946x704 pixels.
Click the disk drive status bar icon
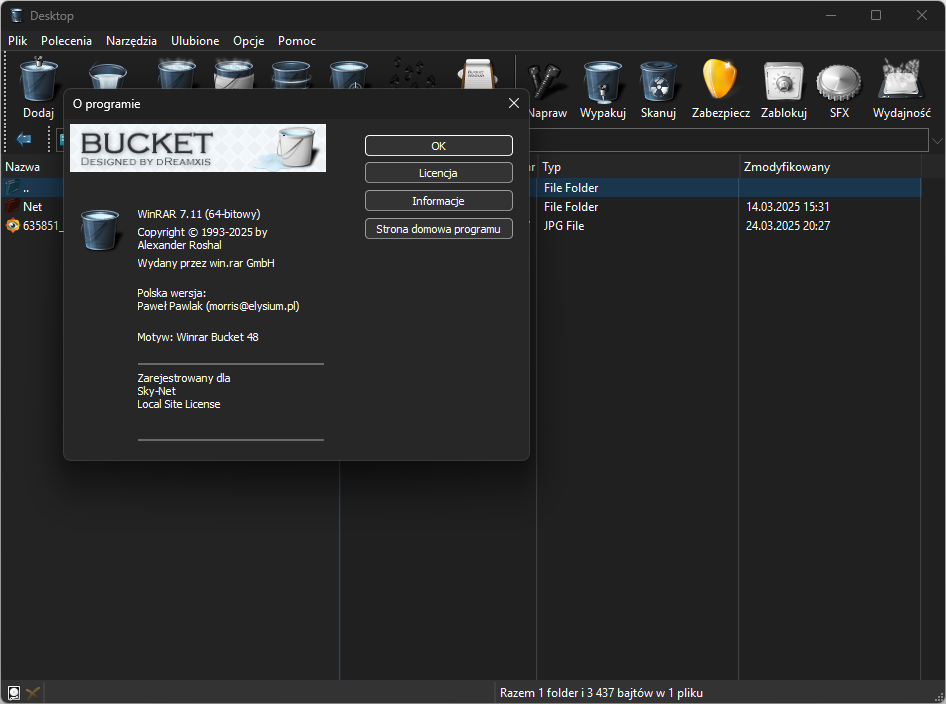[x=13, y=693]
